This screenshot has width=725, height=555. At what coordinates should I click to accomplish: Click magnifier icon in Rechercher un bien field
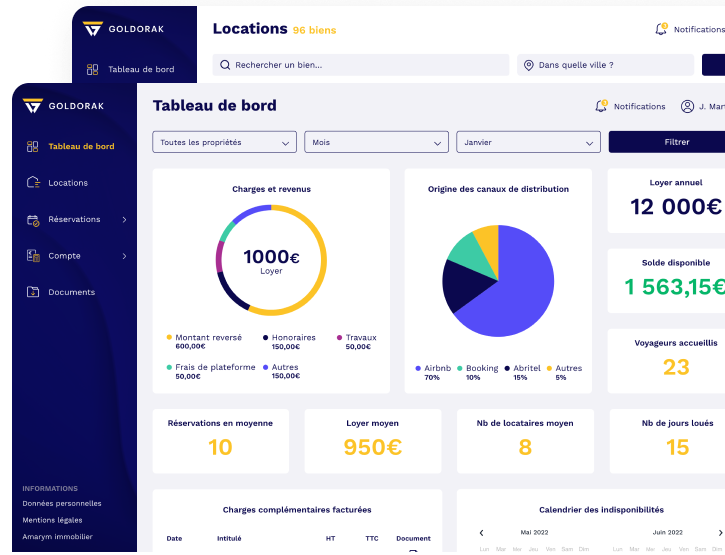225,65
